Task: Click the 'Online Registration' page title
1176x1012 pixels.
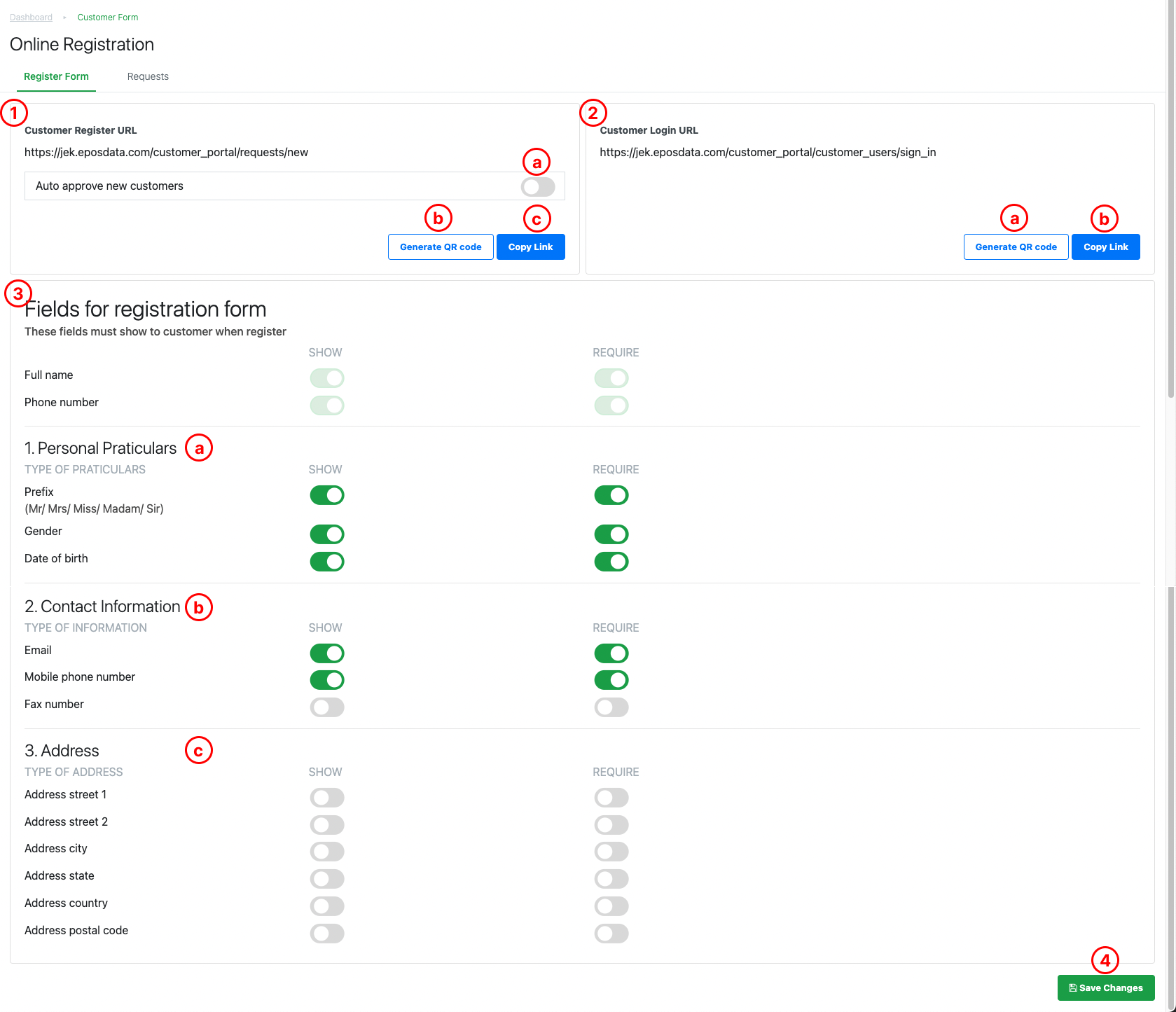Action: pyautogui.click(x=82, y=45)
